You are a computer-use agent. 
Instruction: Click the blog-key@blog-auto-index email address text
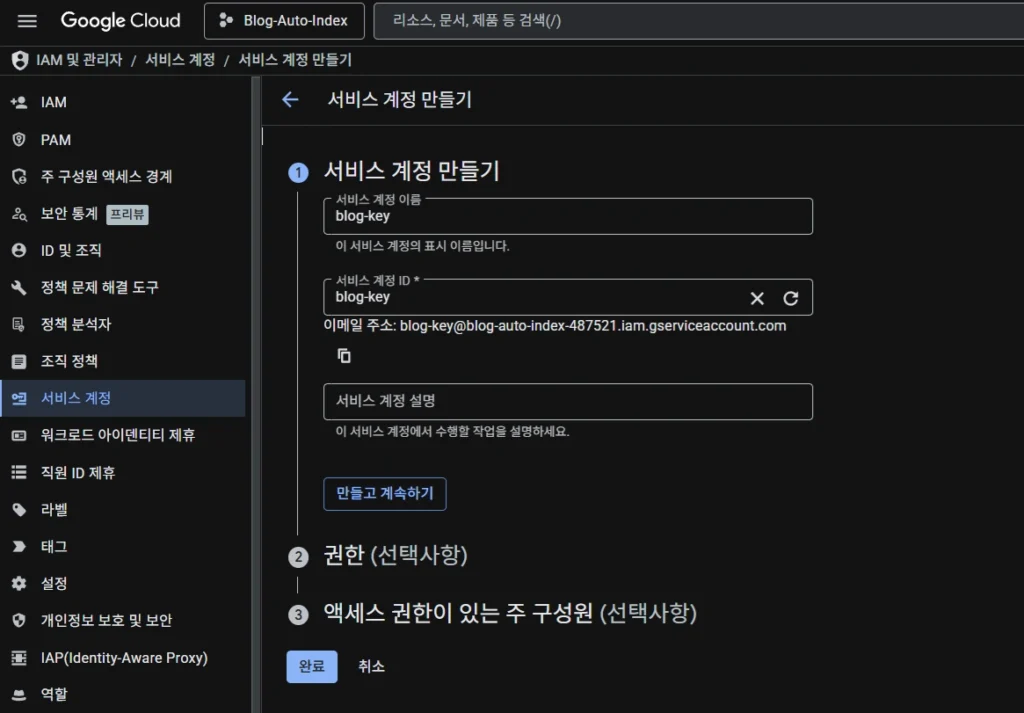point(593,326)
